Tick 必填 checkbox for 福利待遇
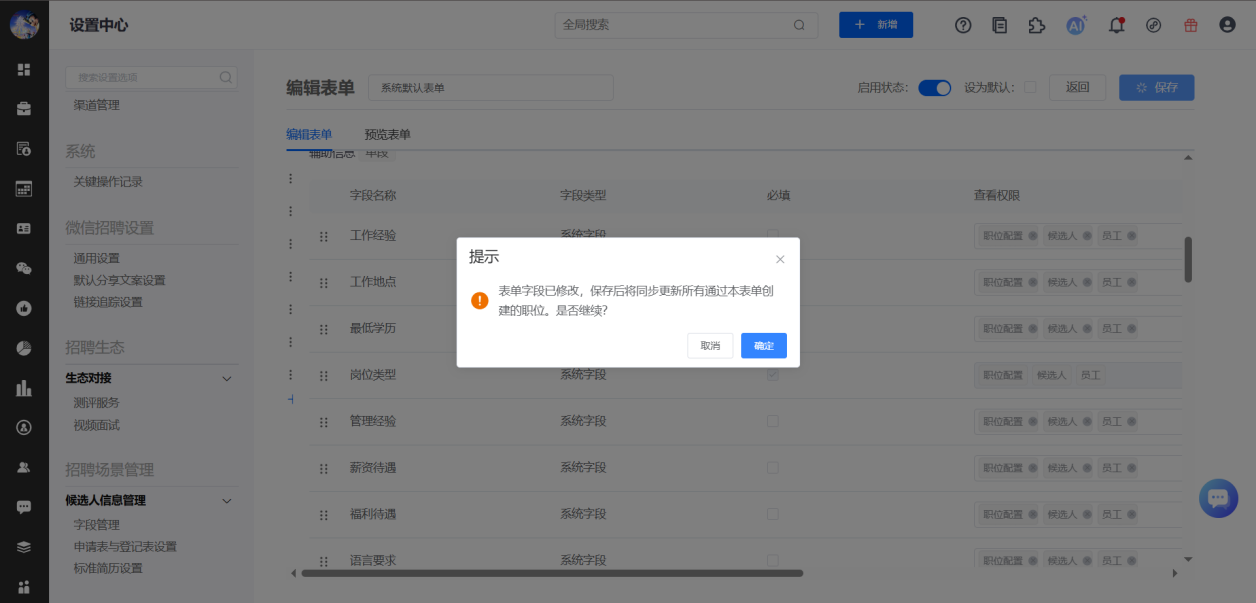Image resolution: width=1256 pixels, height=603 pixels. 772,513
